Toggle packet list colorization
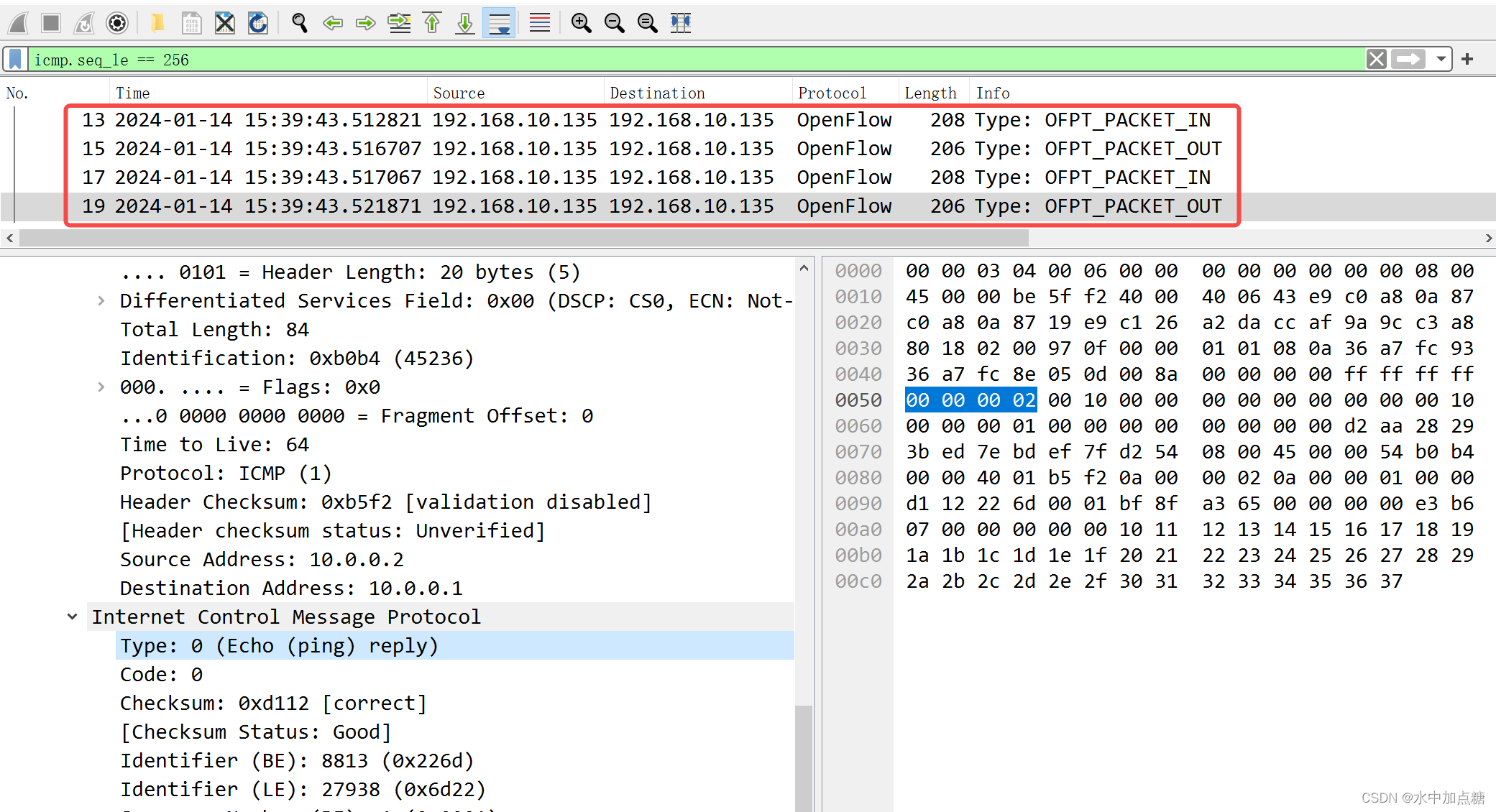1496x812 pixels. click(539, 23)
